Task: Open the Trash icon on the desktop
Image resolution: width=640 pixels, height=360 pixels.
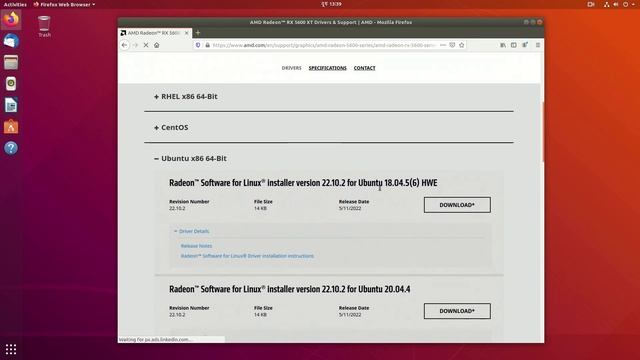Action: pyautogui.click(x=44, y=27)
